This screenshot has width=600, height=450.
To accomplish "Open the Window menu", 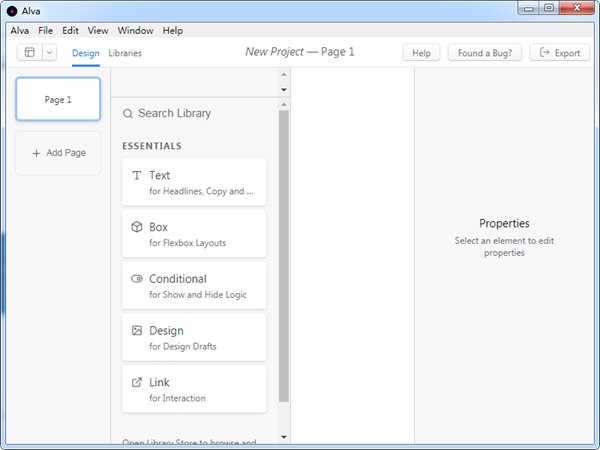I will pos(135,31).
